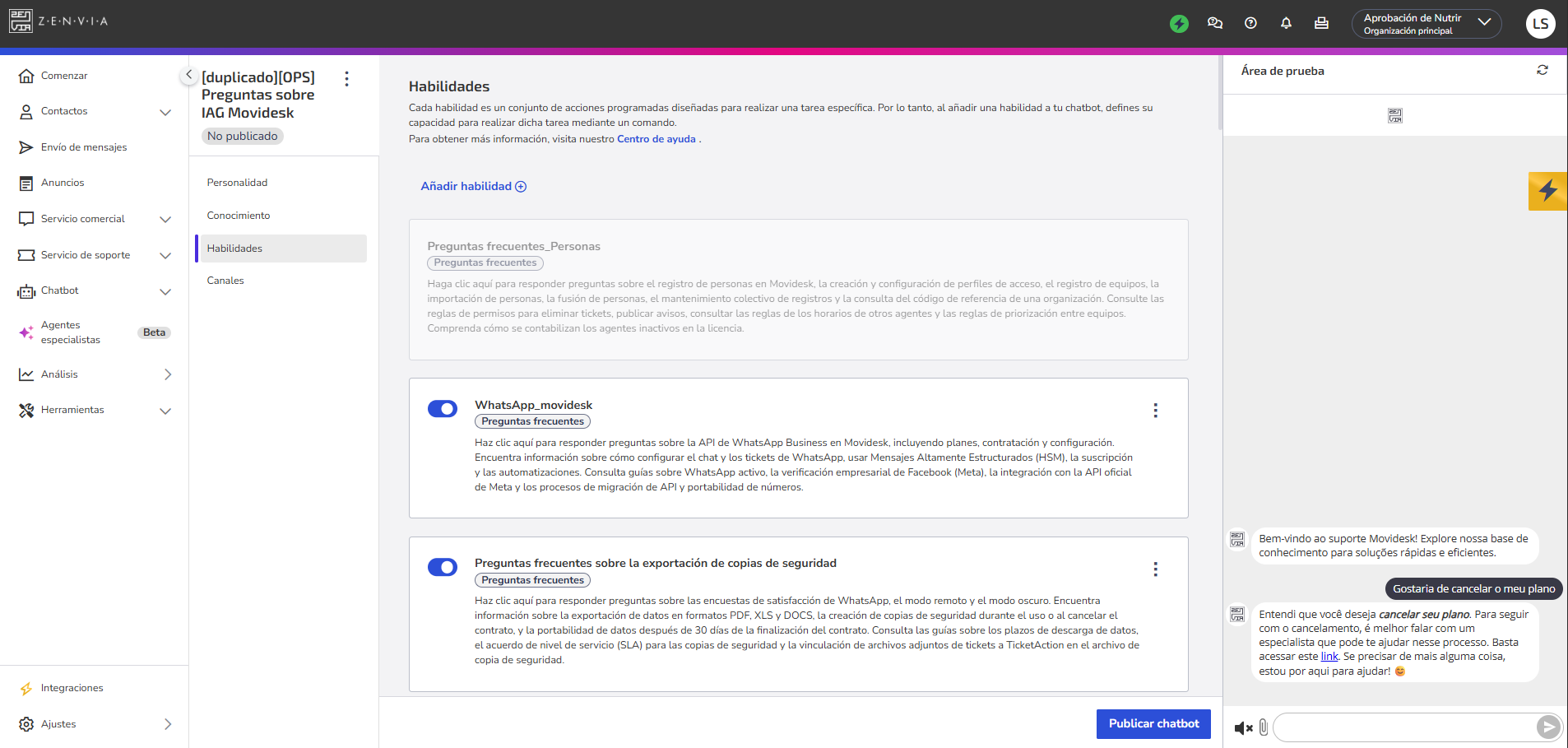Image resolution: width=1568 pixels, height=748 pixels.
Task: Click the main content vertical scrollbar
Action: click(1220, 93)
